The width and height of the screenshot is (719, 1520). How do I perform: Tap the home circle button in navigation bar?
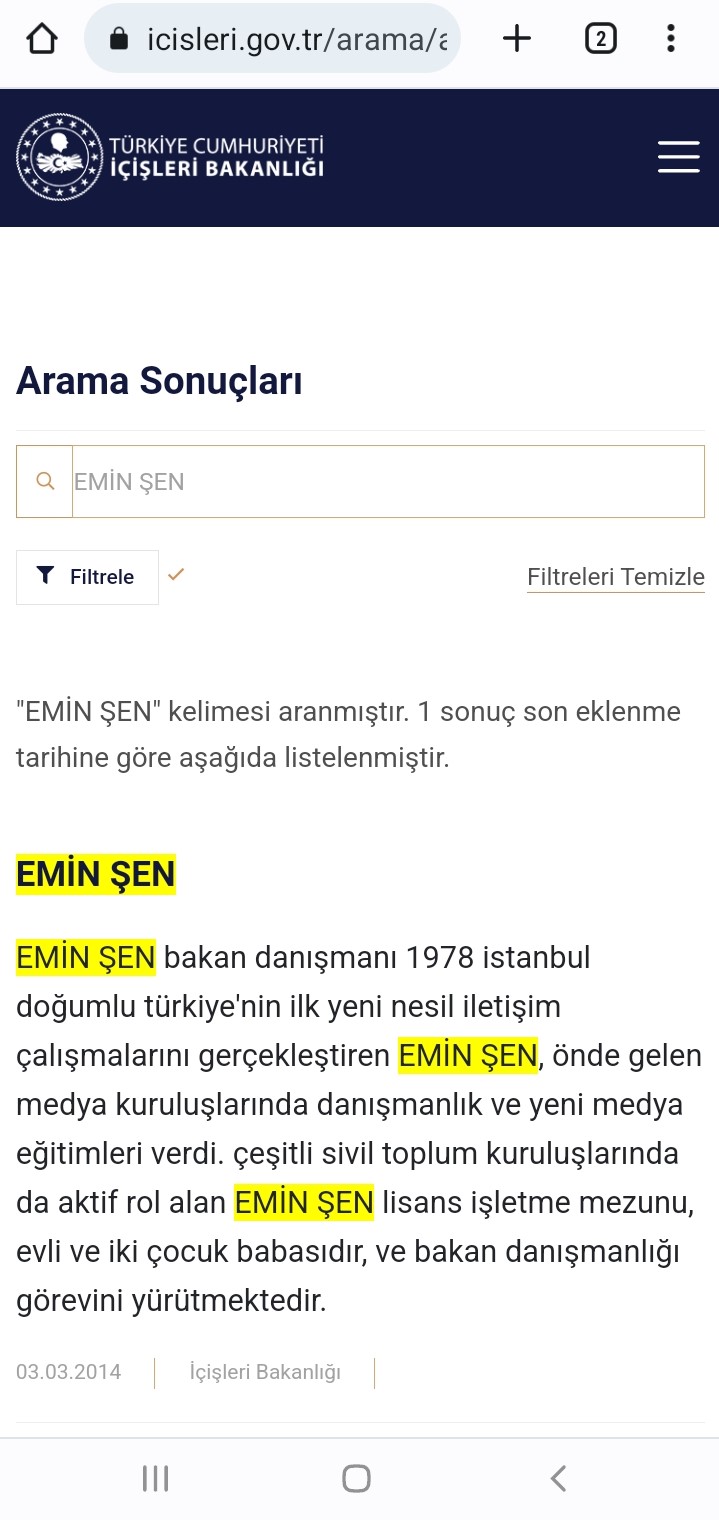(x=356, y=1477)
